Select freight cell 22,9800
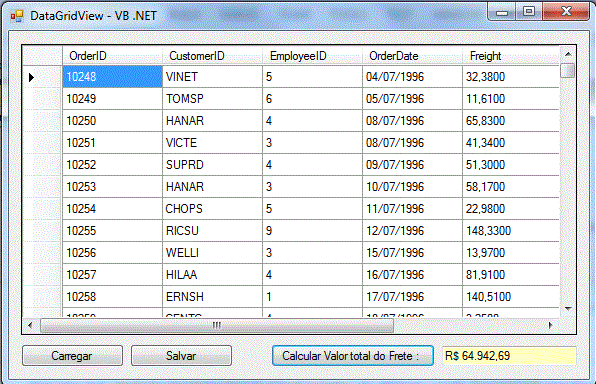 pos(511,209)
